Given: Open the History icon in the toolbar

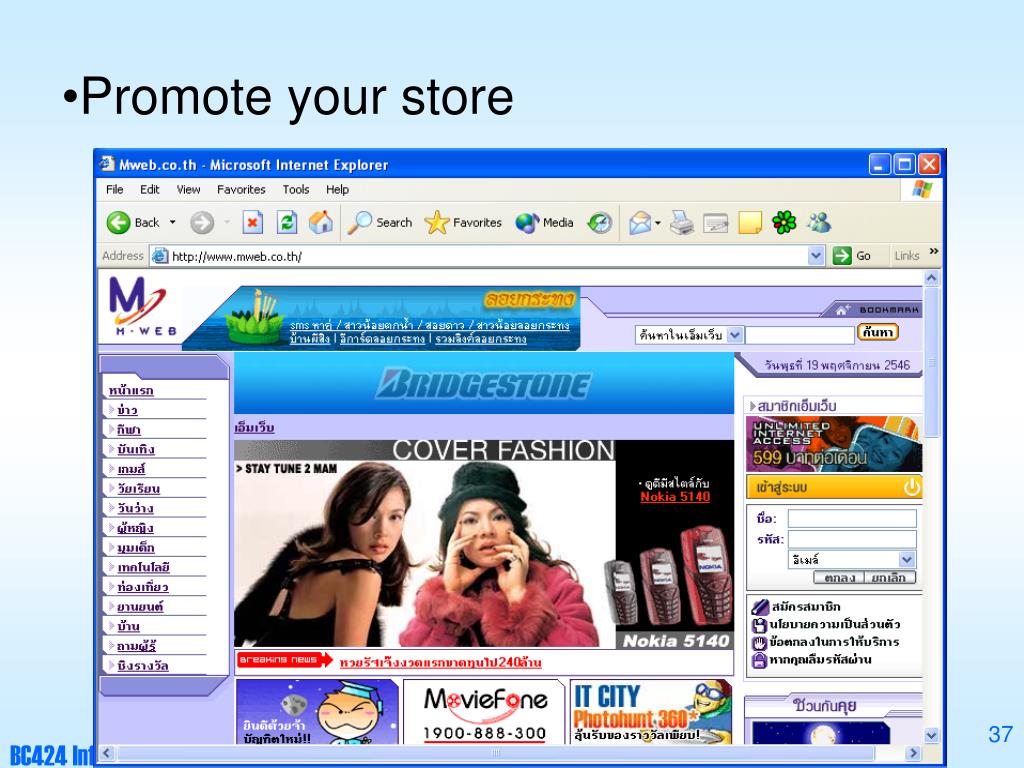Looking at the screenshot, I should pyautogui.click(x=600, y=223).
